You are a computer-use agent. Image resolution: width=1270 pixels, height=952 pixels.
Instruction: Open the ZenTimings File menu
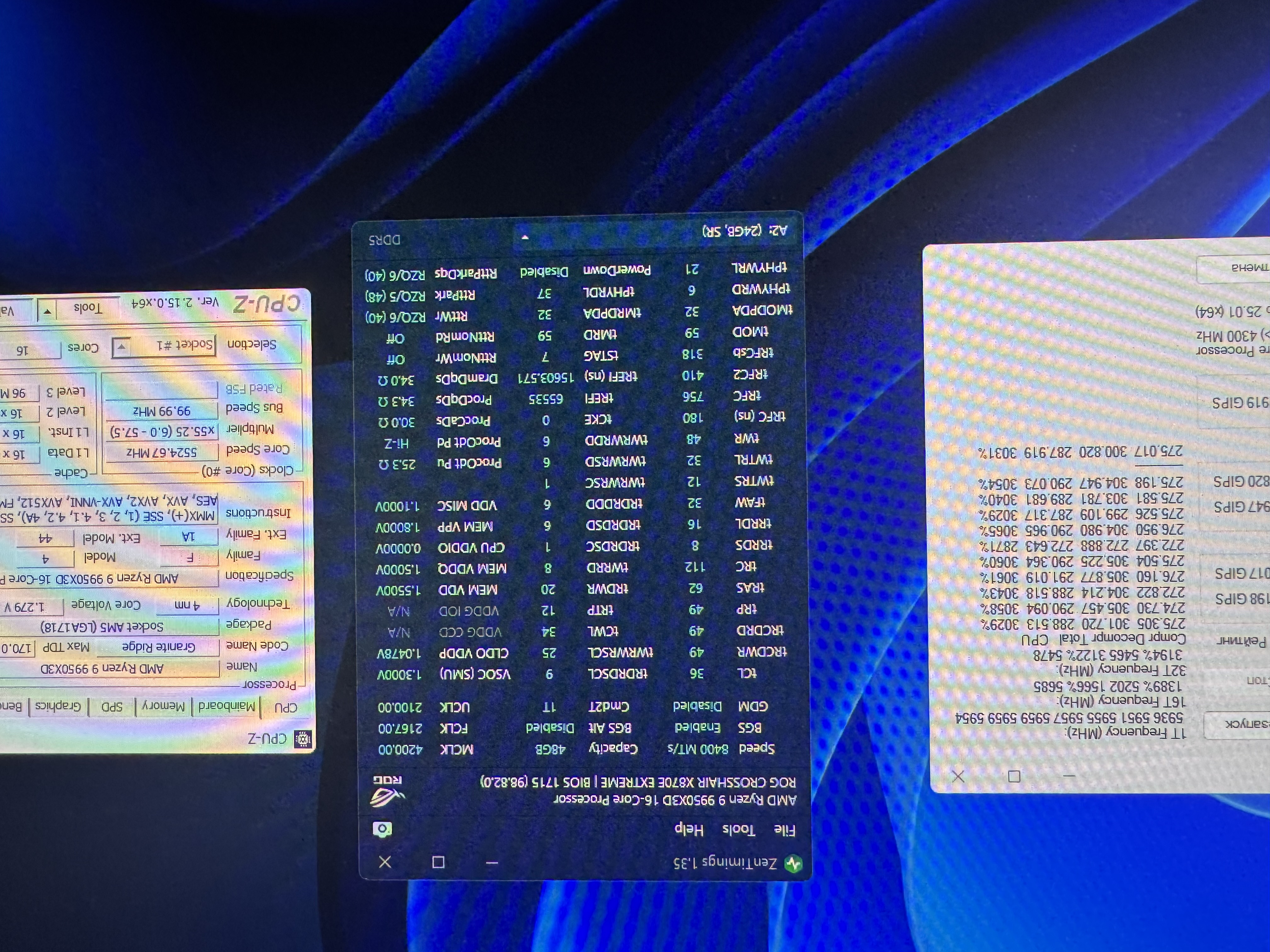(784, 830)
